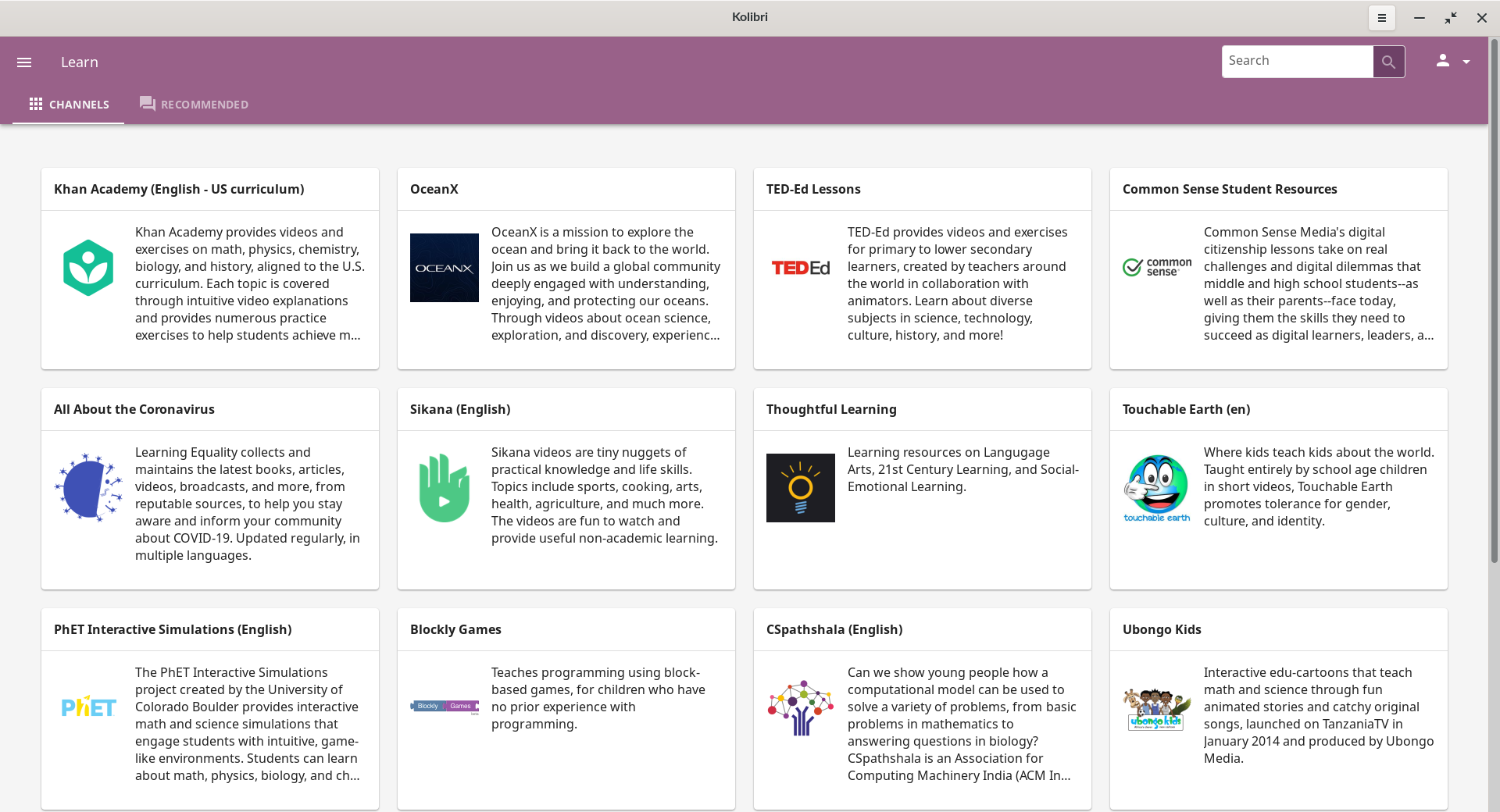Switch to the Channels tab

69,105
